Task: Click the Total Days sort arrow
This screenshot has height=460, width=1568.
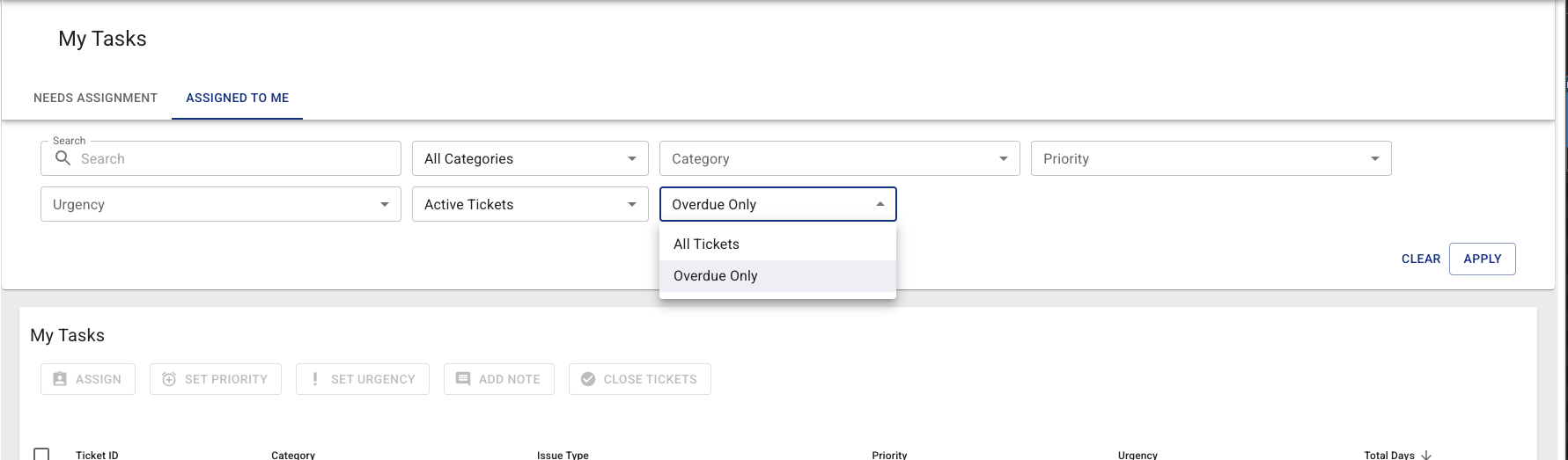Action: [x=1426, y=455]
